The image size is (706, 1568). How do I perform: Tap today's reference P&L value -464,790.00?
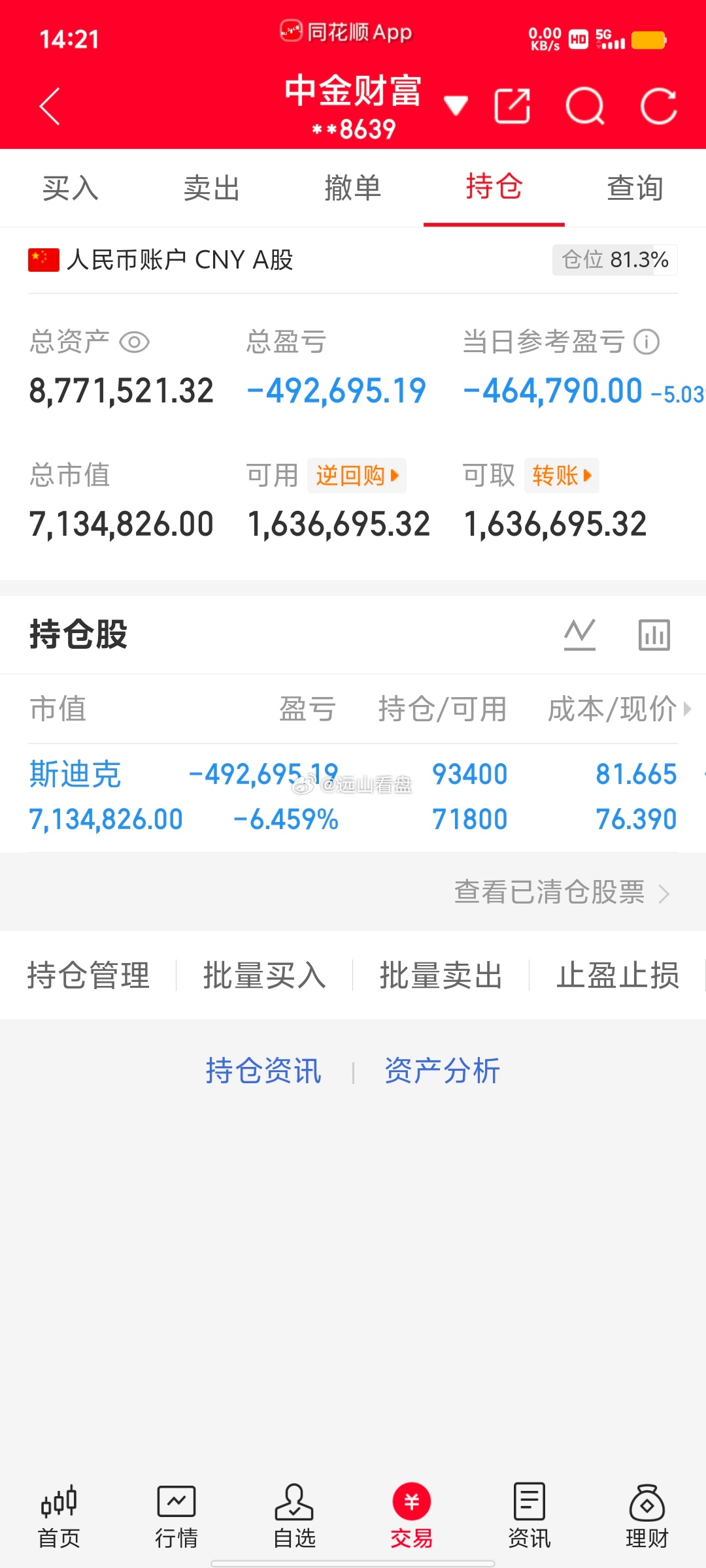[553, 391]
